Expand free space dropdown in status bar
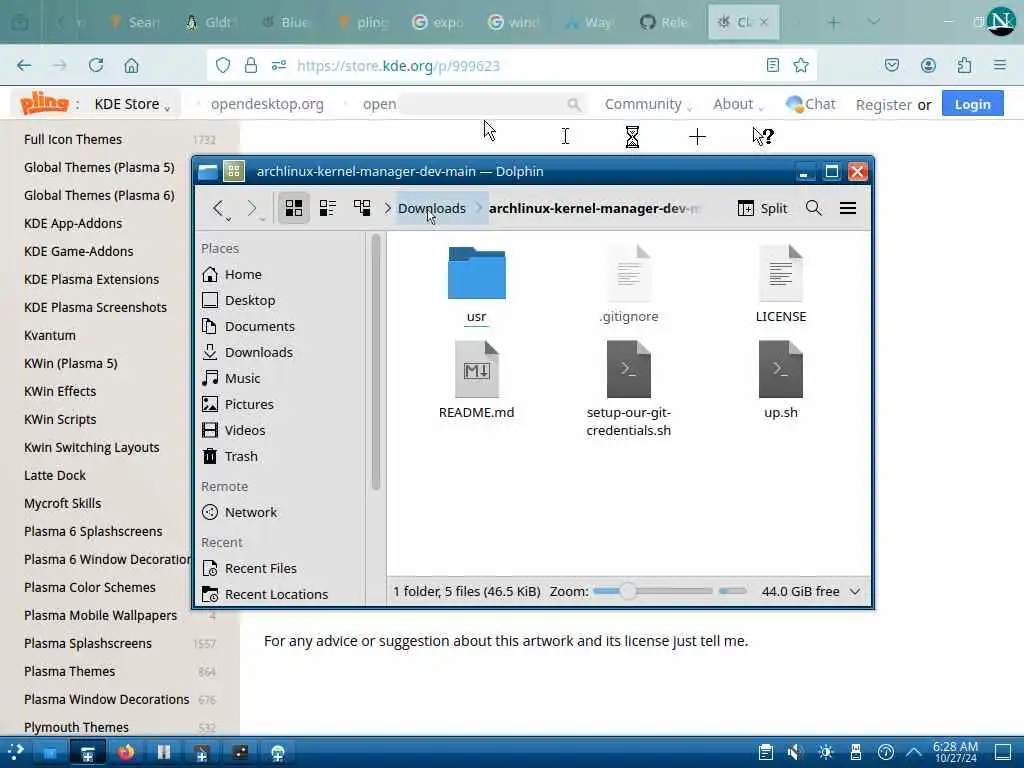Viewport: 1024px width, 768px height. [x=855, y=592]
